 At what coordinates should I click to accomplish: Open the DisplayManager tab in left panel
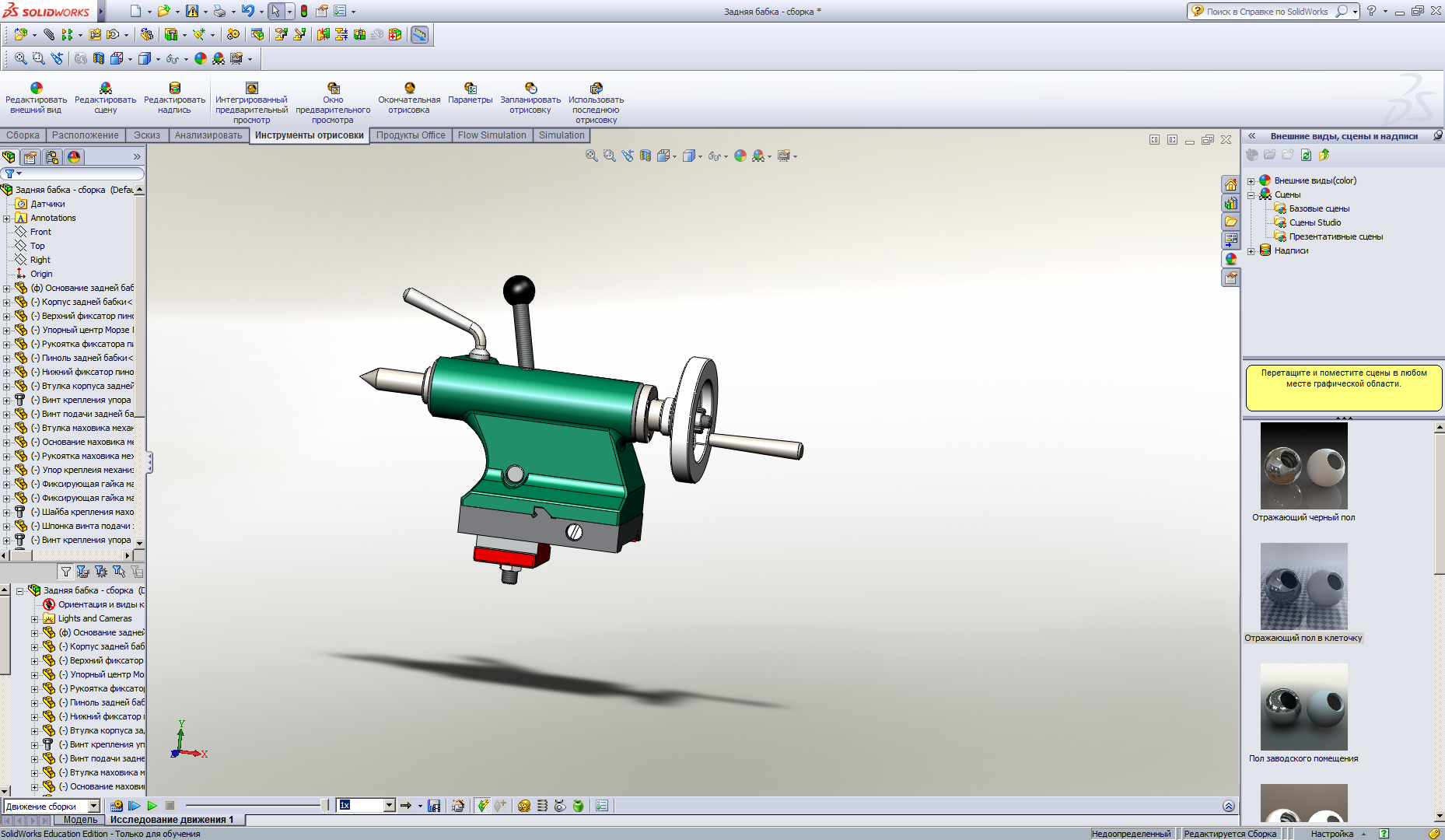point(74,157)
